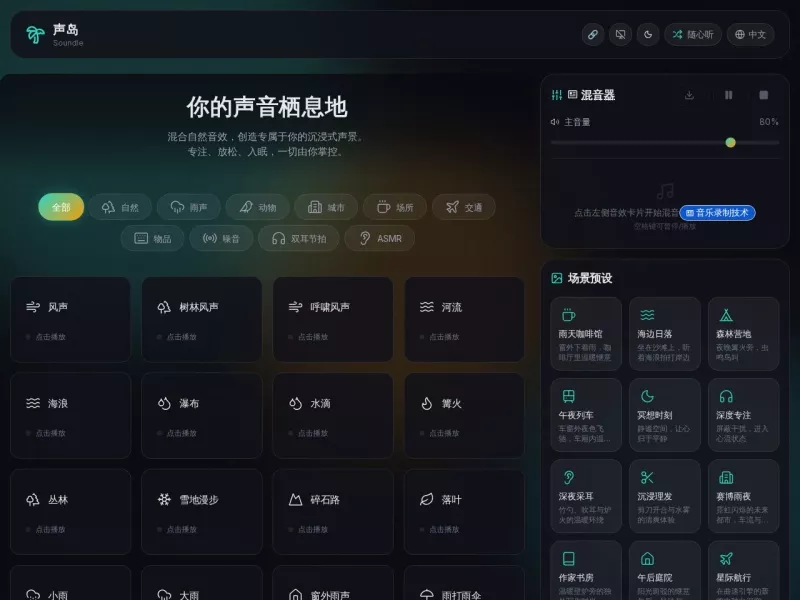Viewport: 800px width, 600px height.
Task: Select the 物品 category filter
Action: tap(153, 238)
